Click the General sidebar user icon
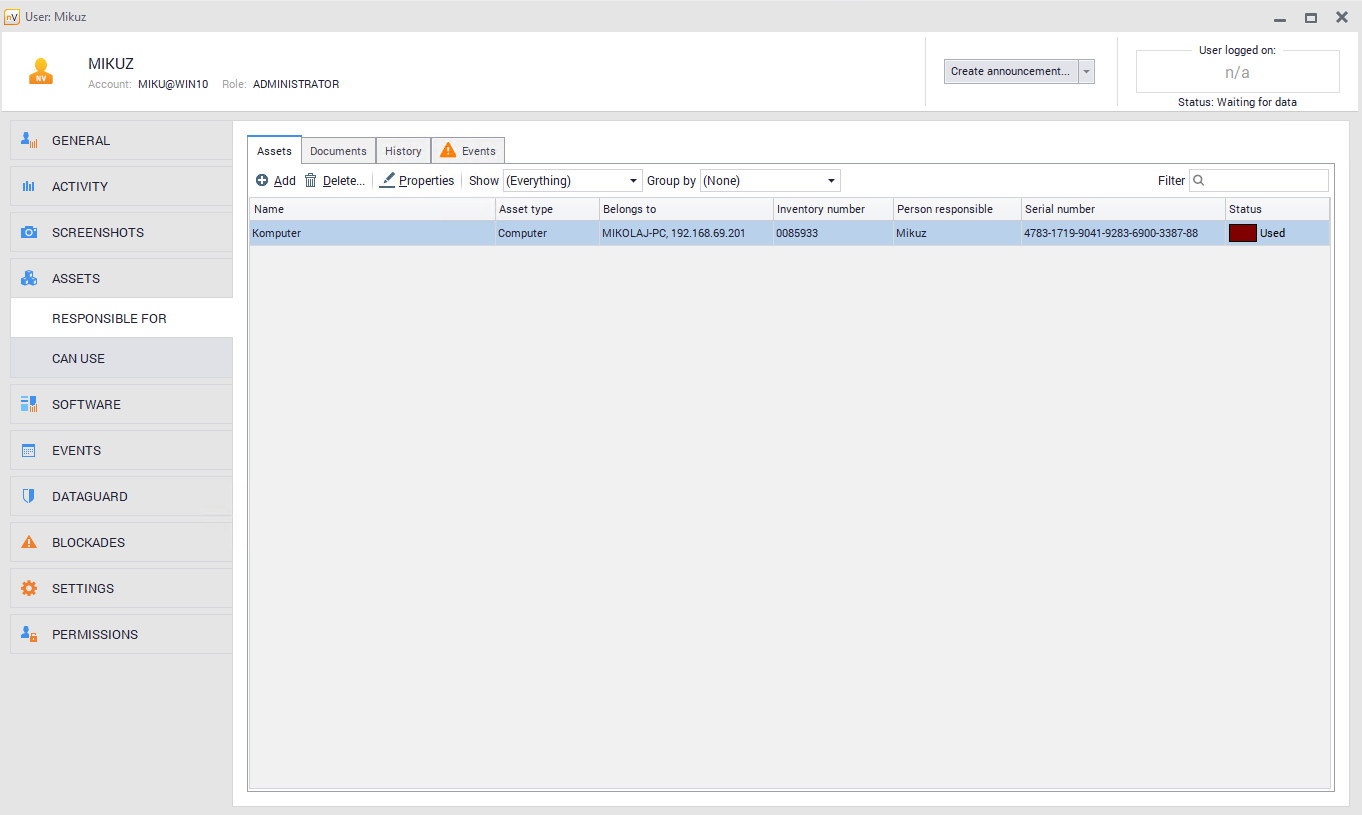Viewport: 1362px width, 815px height. click(29, 141)
